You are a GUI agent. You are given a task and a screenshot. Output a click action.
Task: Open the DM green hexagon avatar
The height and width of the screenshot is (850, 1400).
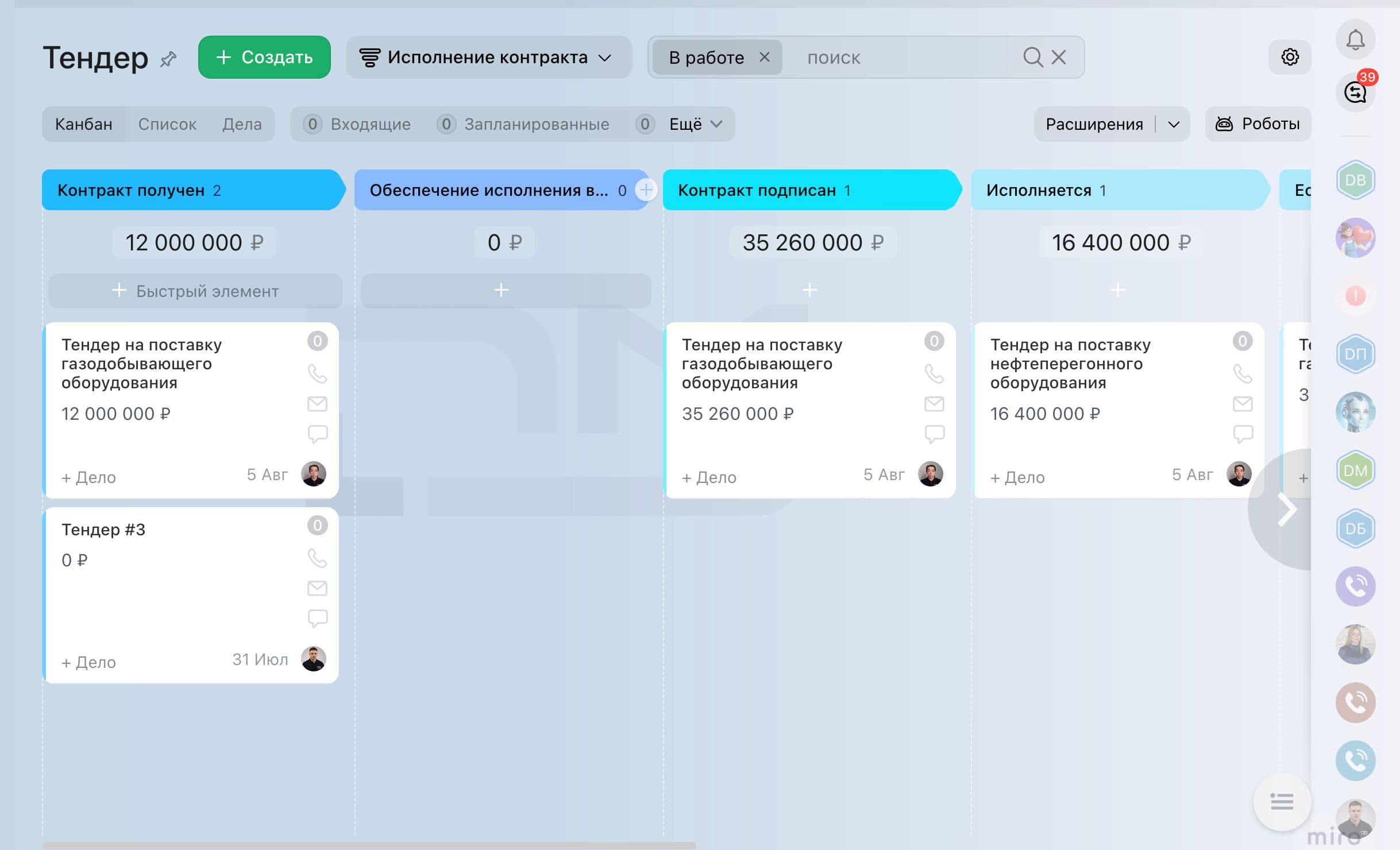[x=1355, y=470]
